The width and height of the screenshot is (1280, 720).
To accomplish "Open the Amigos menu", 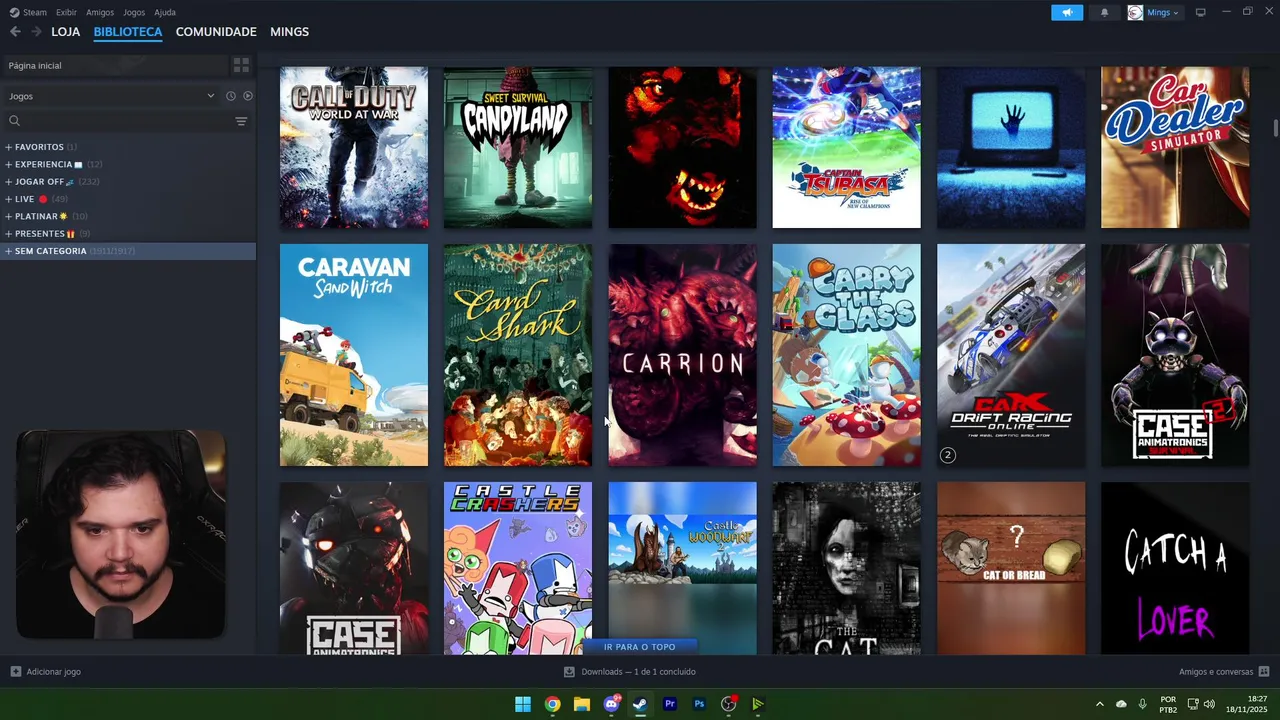I will click(100, 12).
